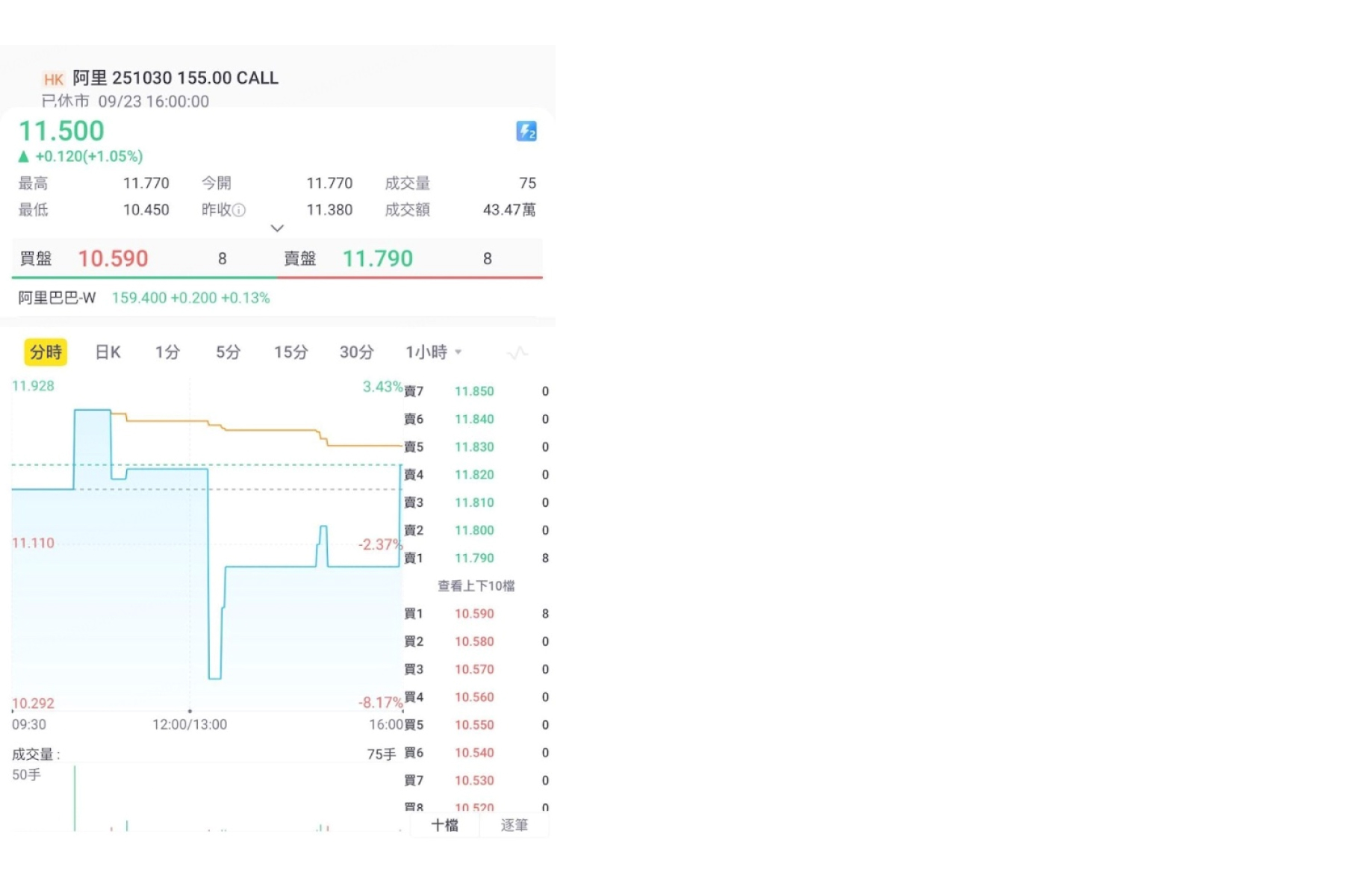The image size is (1371, 896).
Task: Select the 15分 timeframe tab
Action: pos(290,352)
